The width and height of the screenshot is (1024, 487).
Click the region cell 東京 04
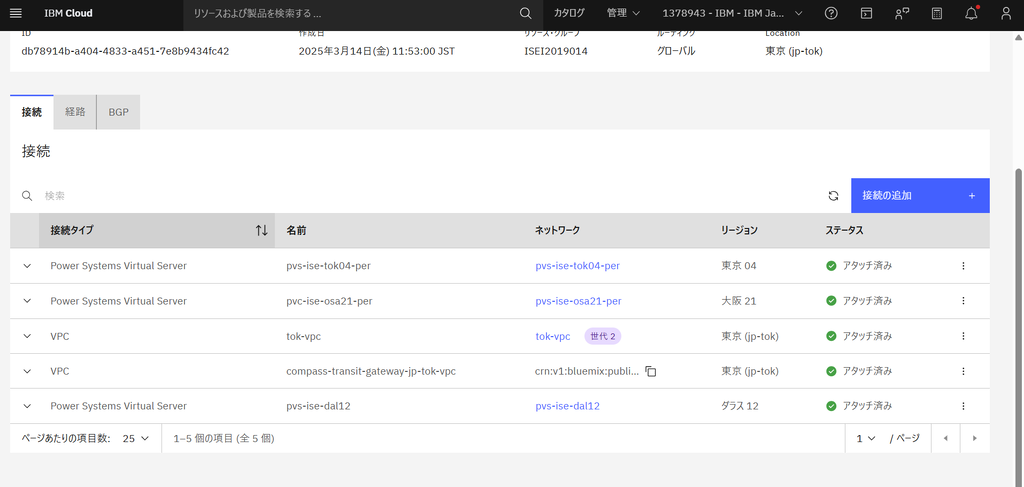[739, 266]
